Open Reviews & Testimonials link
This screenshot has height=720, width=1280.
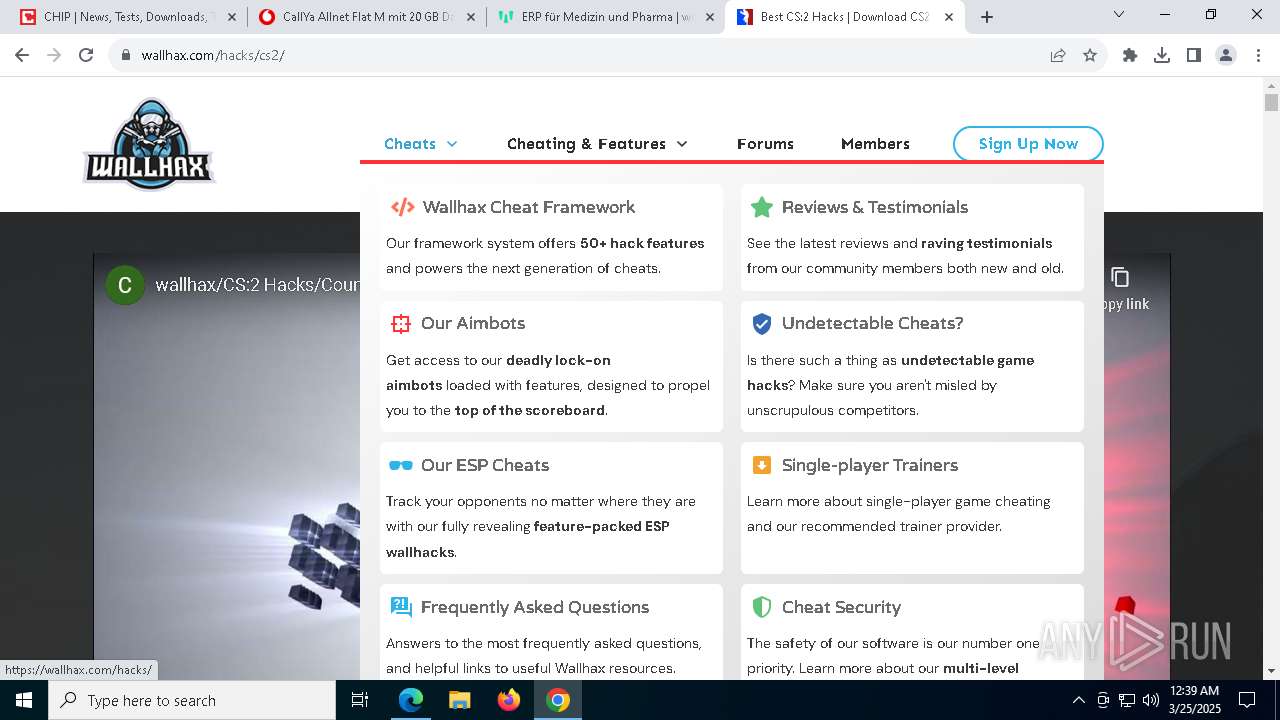(x=875, y=207)
